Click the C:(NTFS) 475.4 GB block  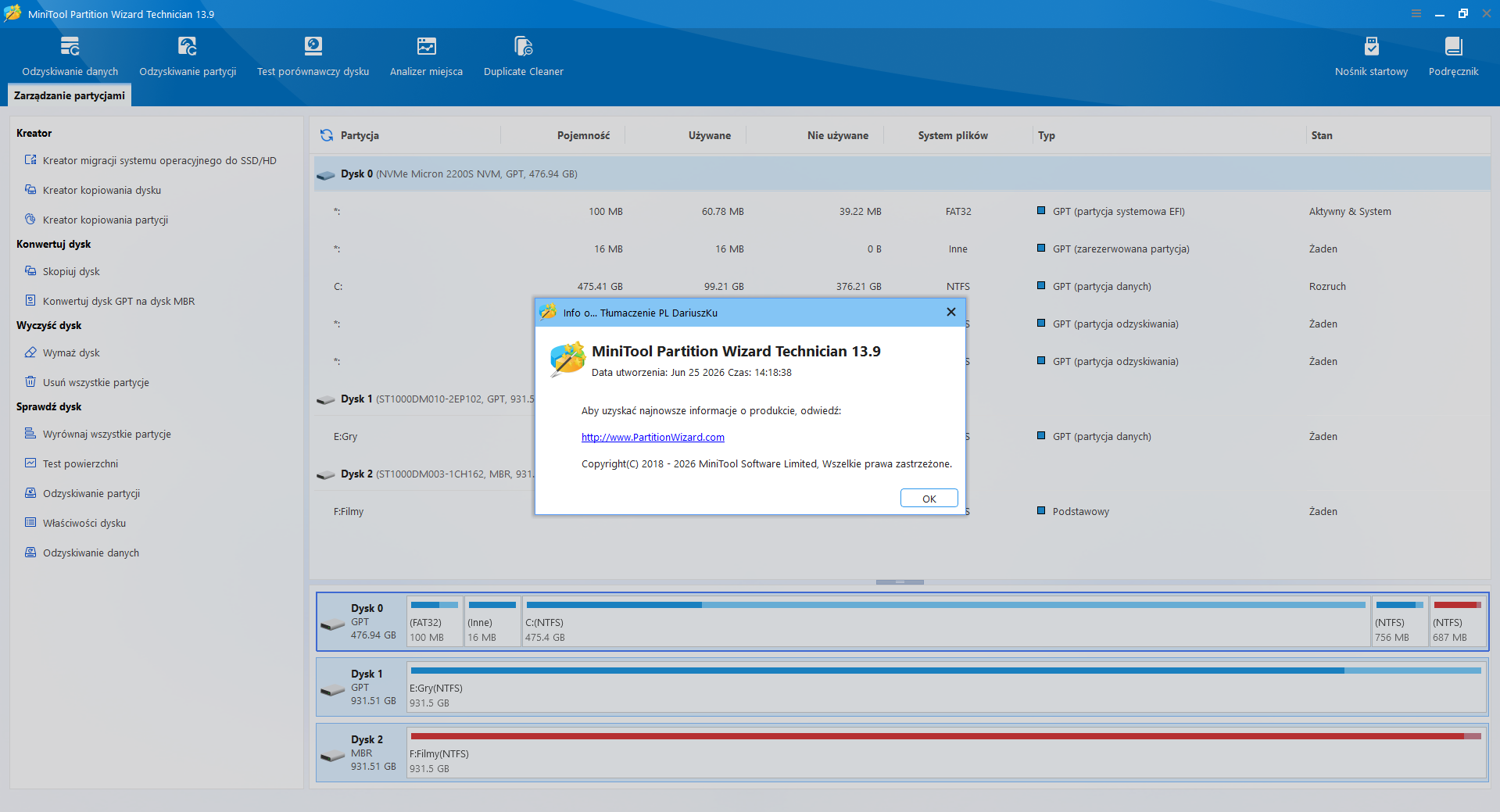point(946,621)
